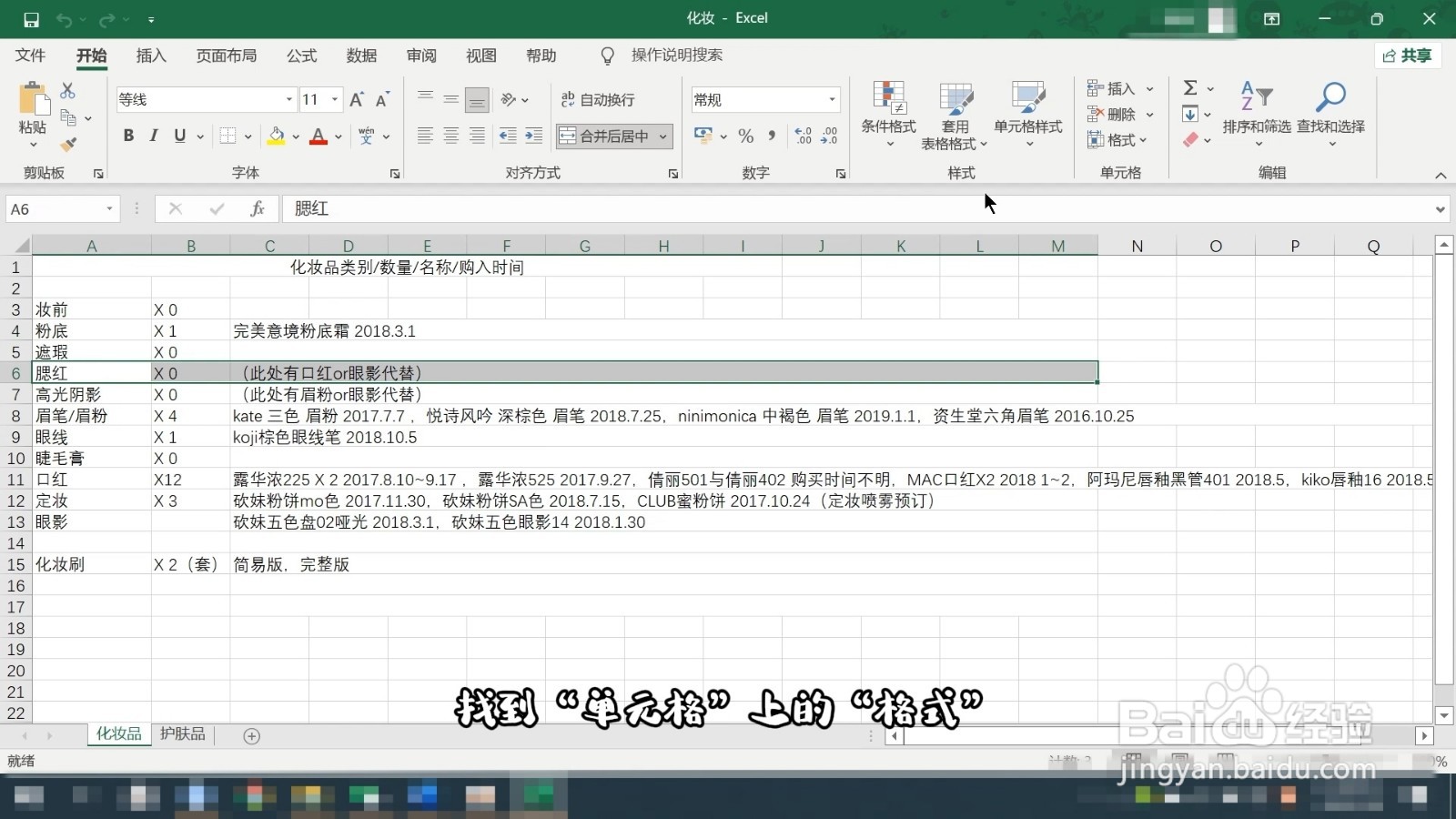Click the red font color swatch
This screenshot has height=819, width=1456.
click(318, 136)
